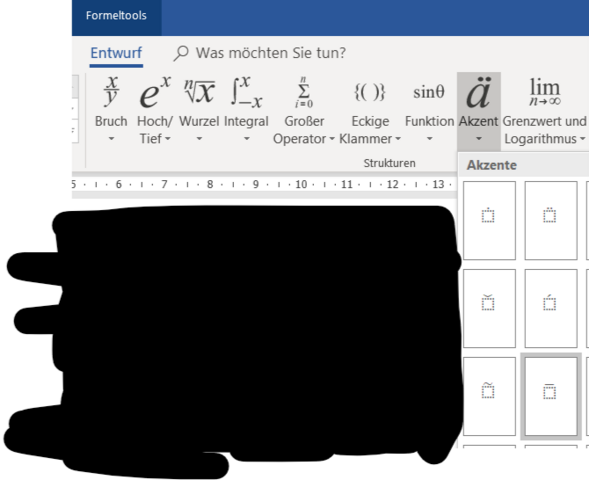Image resolution: width=589 pixels, height=480 pixels.
Task: Click the 'Was möchten Sie tun?' search field
Action: point(260,53)
